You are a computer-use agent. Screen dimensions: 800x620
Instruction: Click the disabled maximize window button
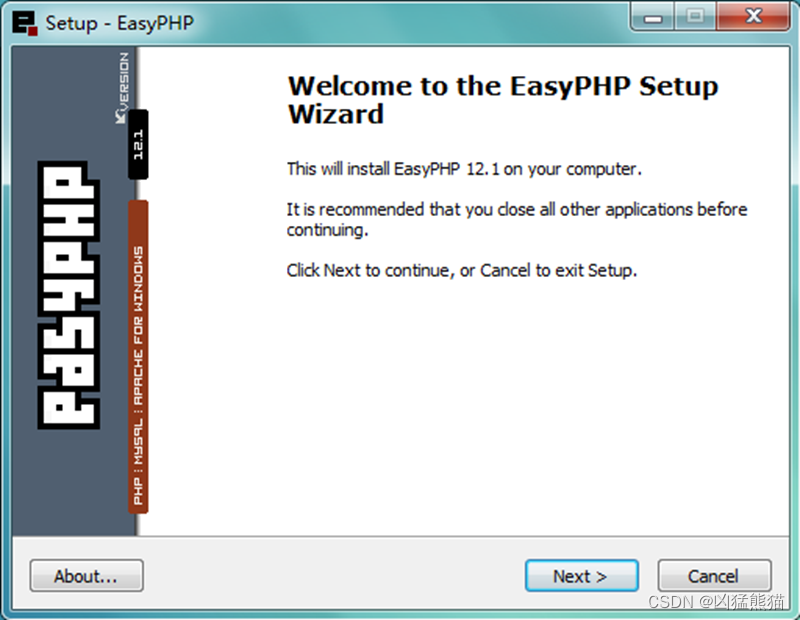point(695,17)
